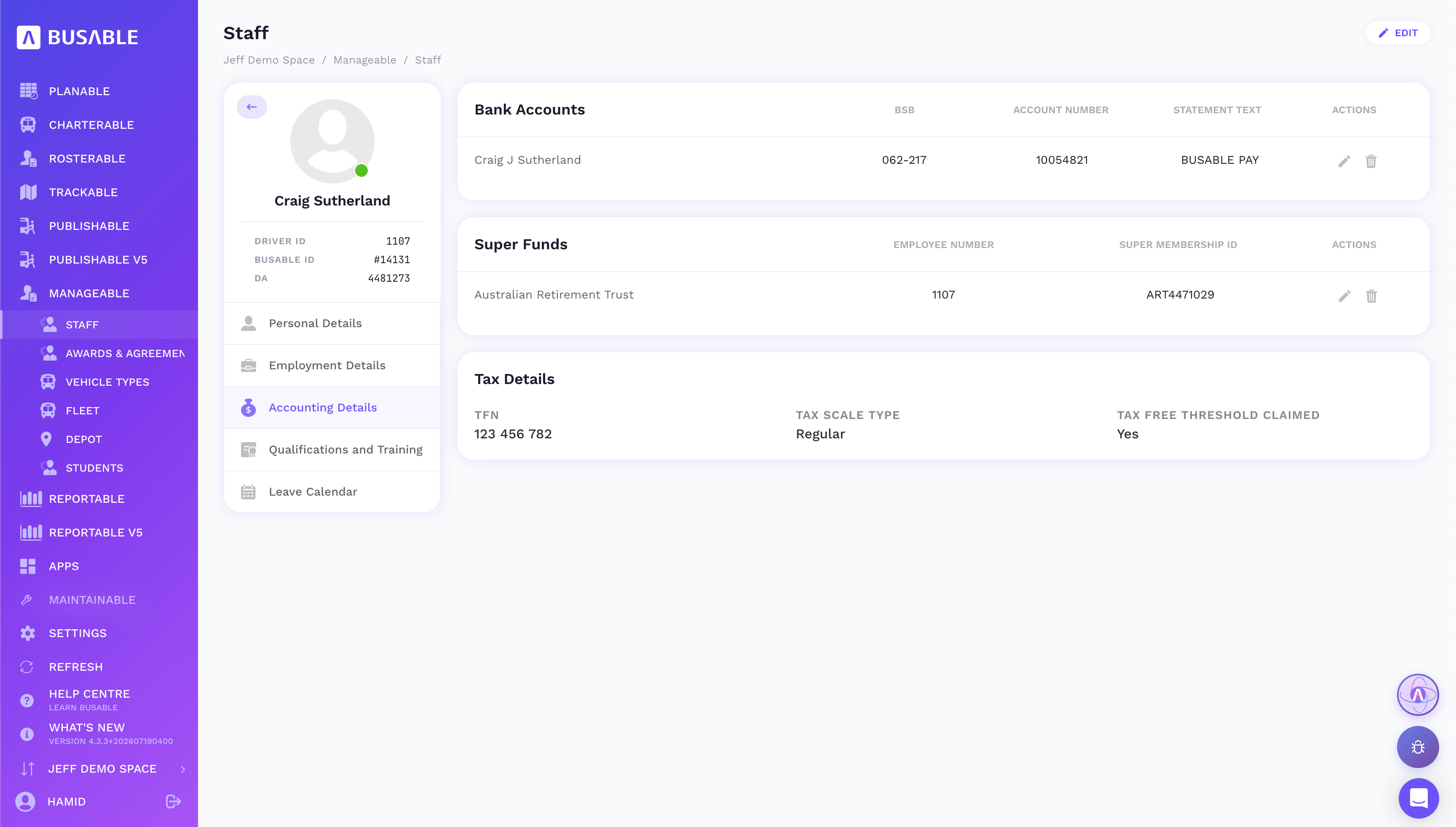Launch the Busable AI assistant orb
The height and width of the screenshot is (827, 1456).
tap(1417, 695)
